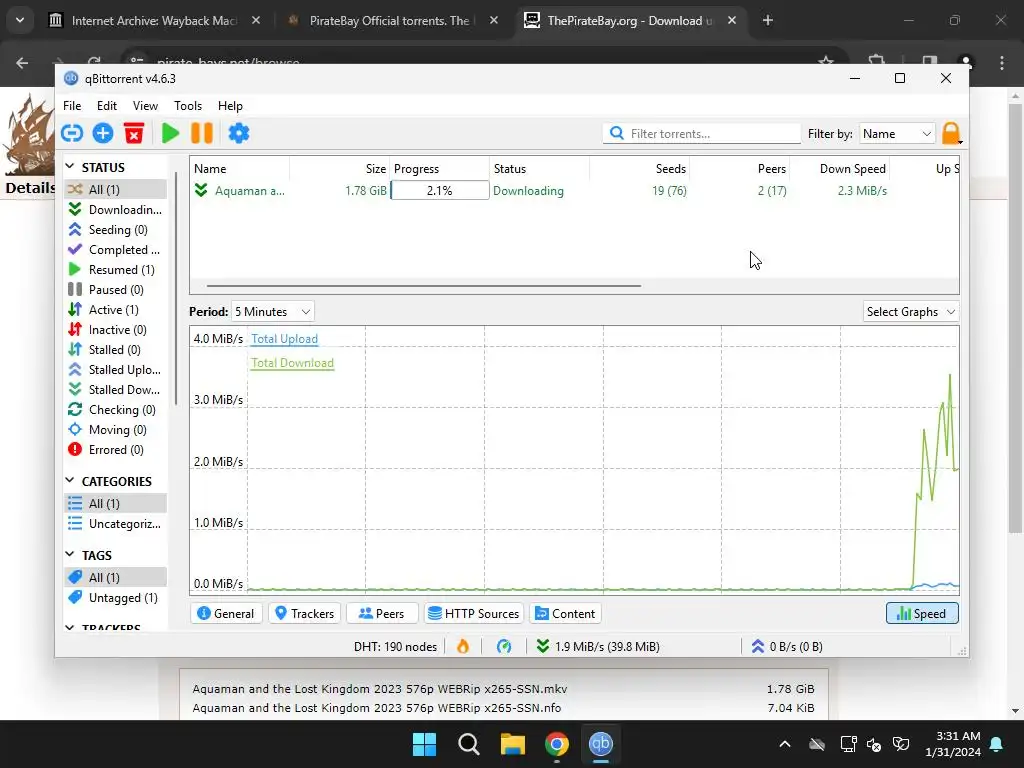Open the Help menu
1024x768 pixels.
pyautogui.click(x=230, y=106)
